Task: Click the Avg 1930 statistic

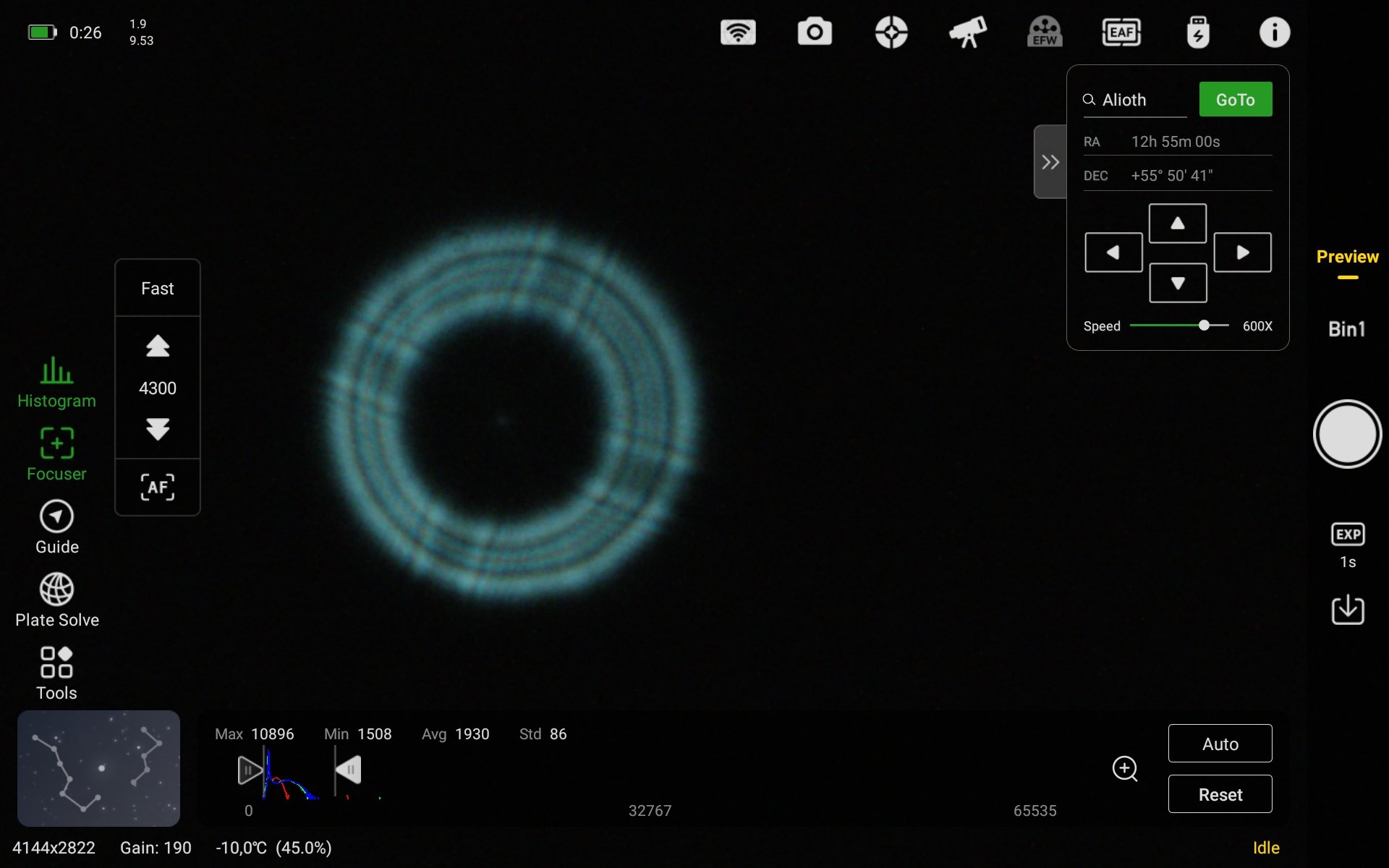Action: pyautogui.click(x=455, y=734)
